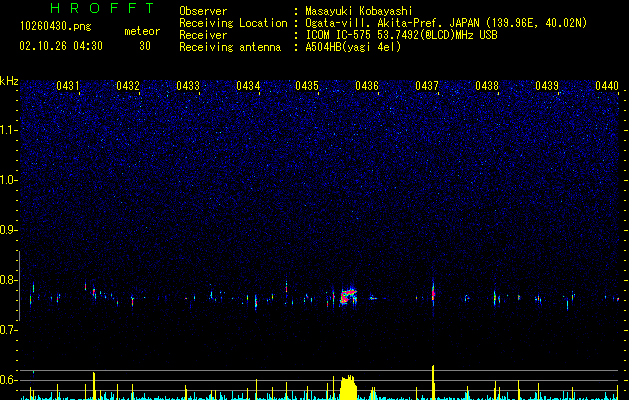Click the 0440 time marker
The height and width of the screenshot is (400, 629).
pos(607,86)
